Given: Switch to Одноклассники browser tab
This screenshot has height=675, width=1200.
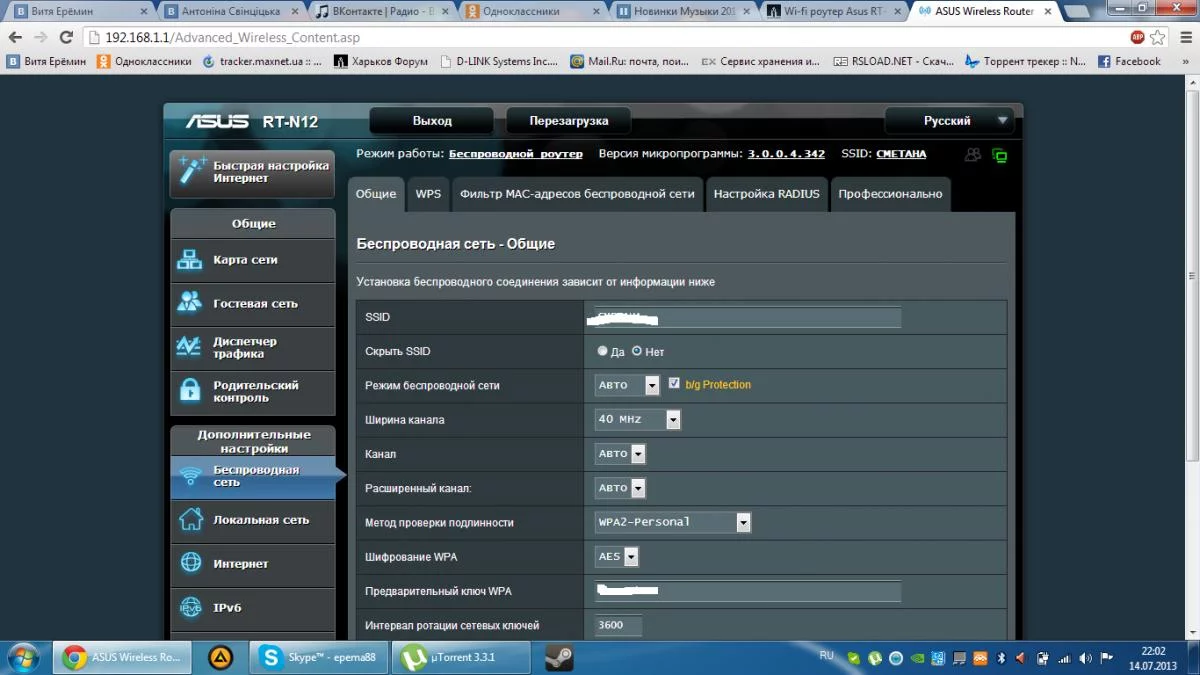Looking at the screenshot, I should pyautogui.click(x=531, y=11).
